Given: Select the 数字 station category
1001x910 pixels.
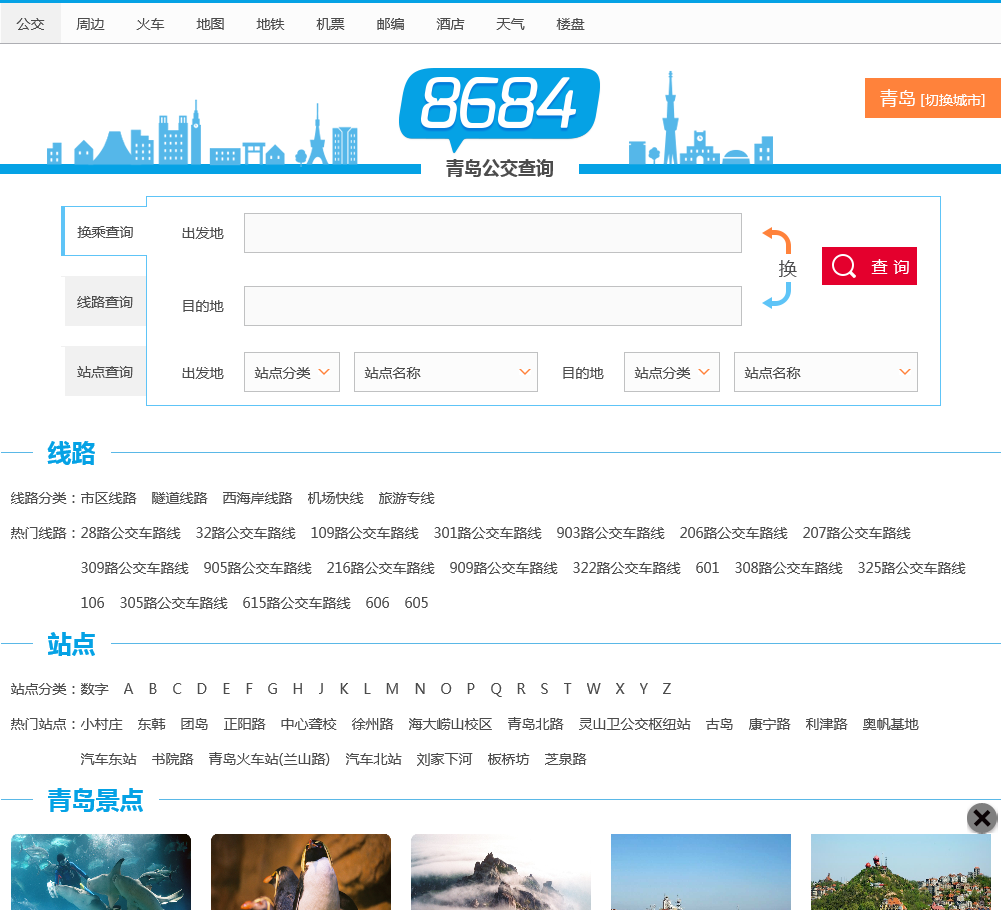Looking at the screenshot, I should pyautogui.click(x=94, y=689).
